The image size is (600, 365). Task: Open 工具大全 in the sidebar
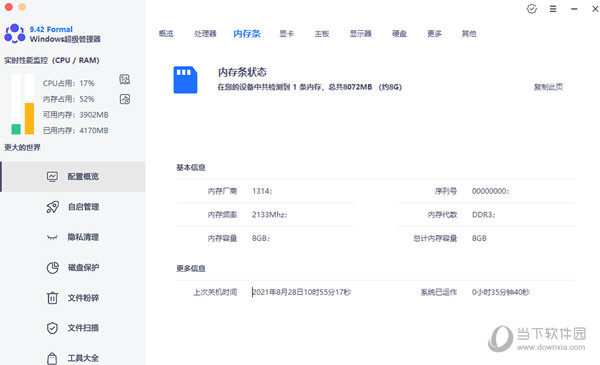point(73,355)
